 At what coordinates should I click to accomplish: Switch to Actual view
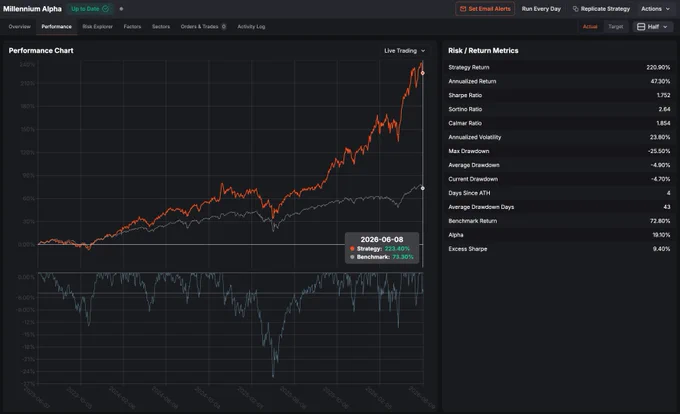tap(590, 26)
